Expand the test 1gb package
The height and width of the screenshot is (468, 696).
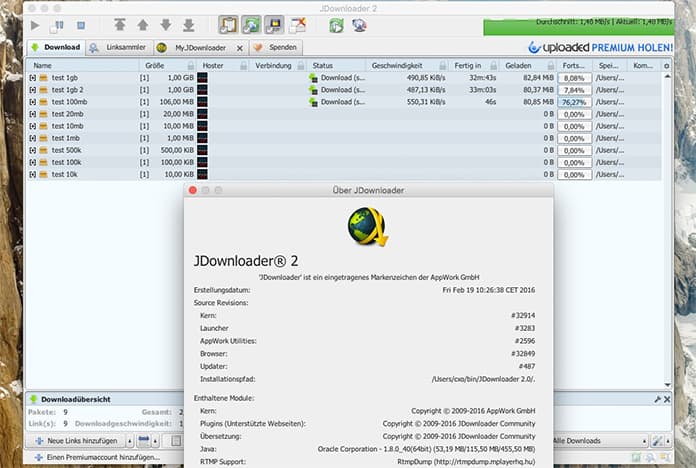coord(32,78)
